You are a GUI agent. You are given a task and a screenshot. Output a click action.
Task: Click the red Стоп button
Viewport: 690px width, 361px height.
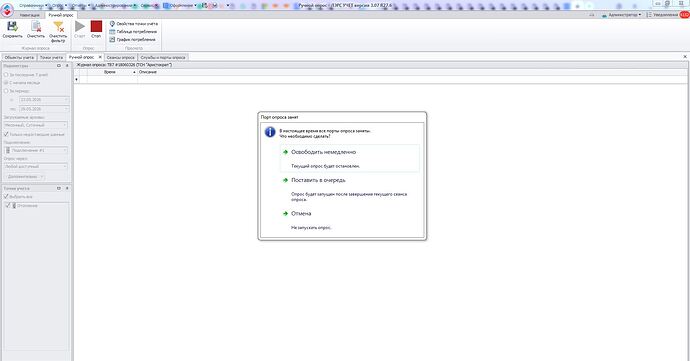(x=96, y=26)
